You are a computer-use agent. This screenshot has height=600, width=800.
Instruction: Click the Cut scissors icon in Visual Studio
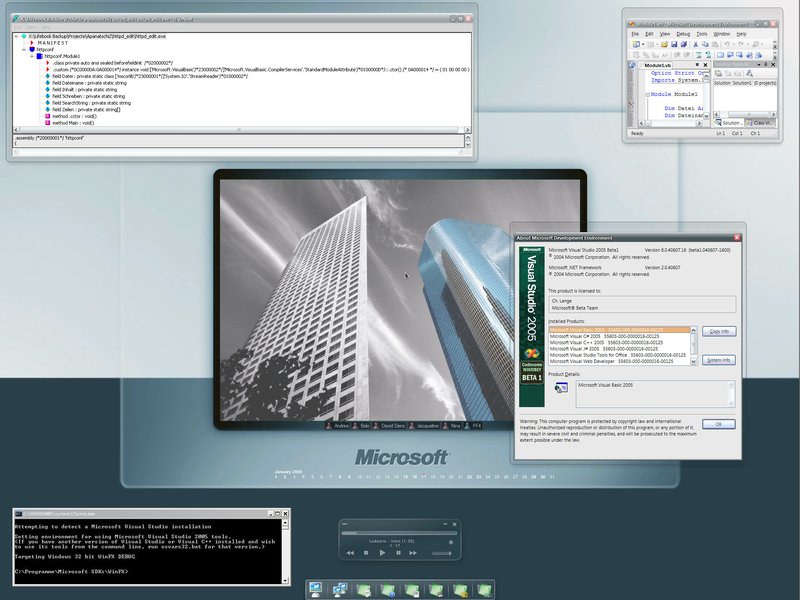[698, 45]
